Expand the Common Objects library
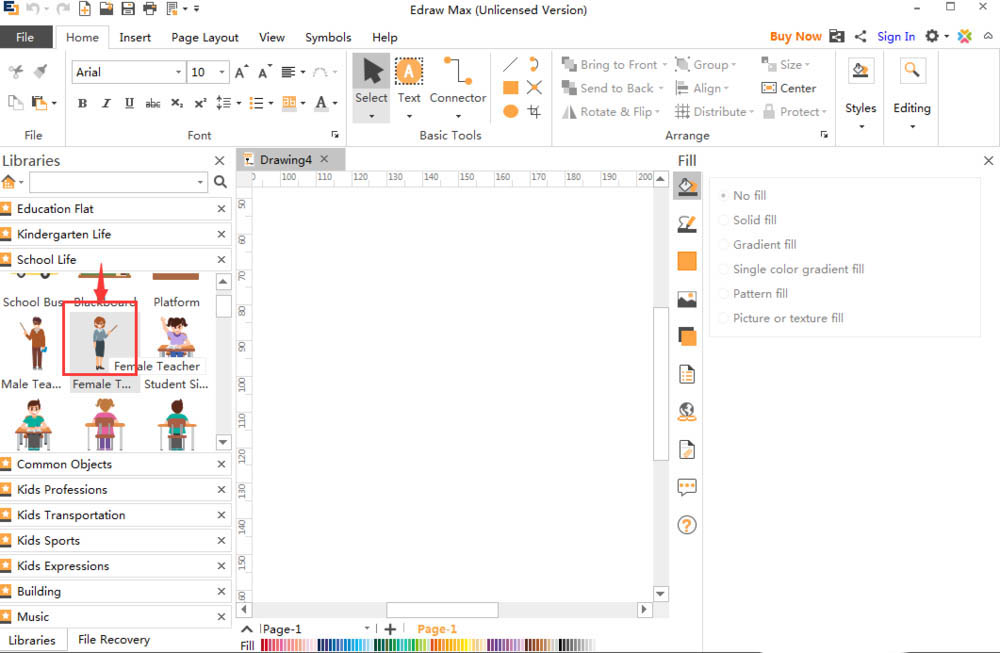This screenshot has height=653, width=1000. click(64, 464)
